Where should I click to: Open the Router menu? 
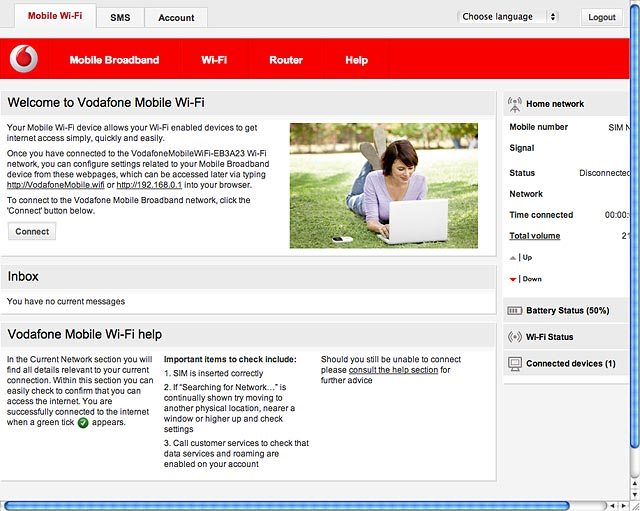click(286, 60)
